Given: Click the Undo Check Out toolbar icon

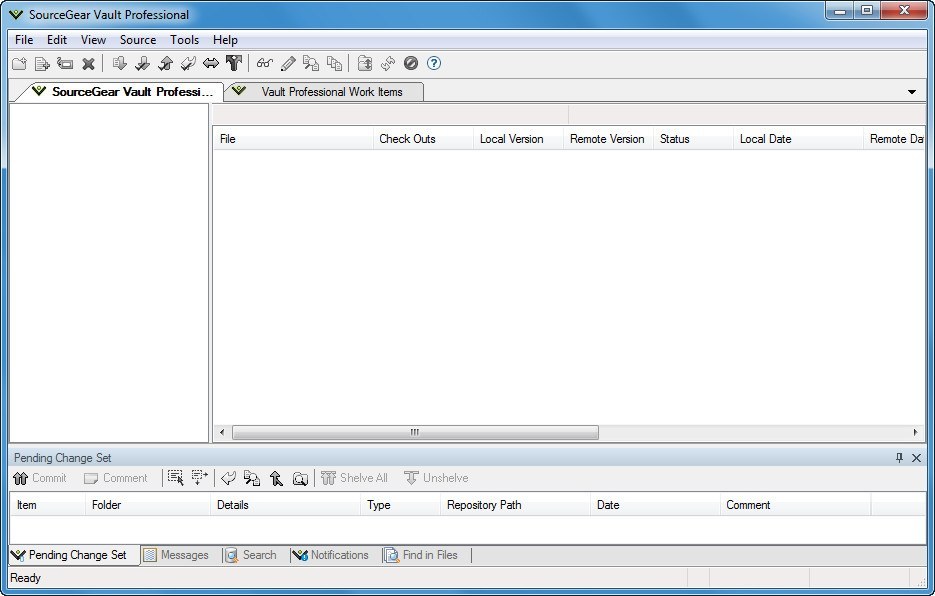Looking at the screenshot, I should click(188, 63).
